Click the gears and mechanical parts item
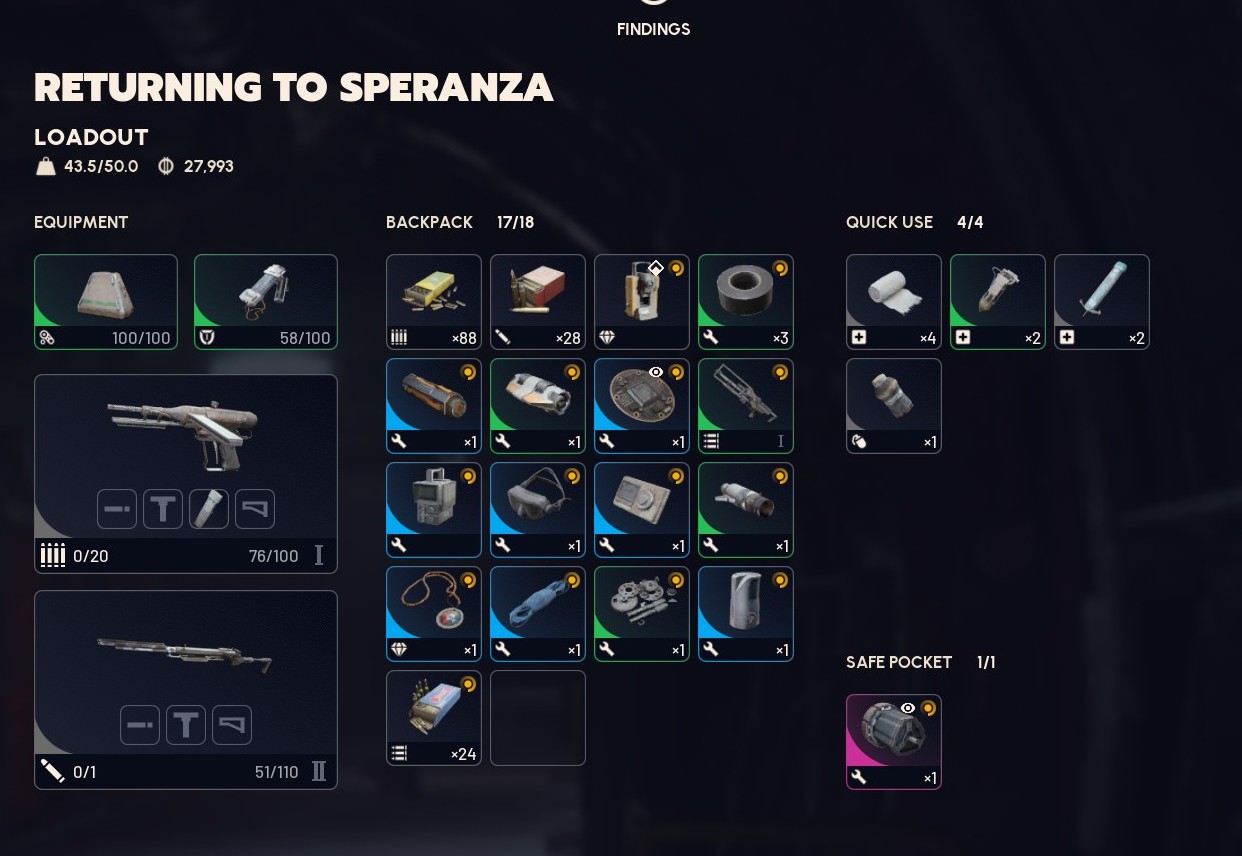The width and height of the screenshot is (1242, 856). pyautogui.click(x=642, y=614)
